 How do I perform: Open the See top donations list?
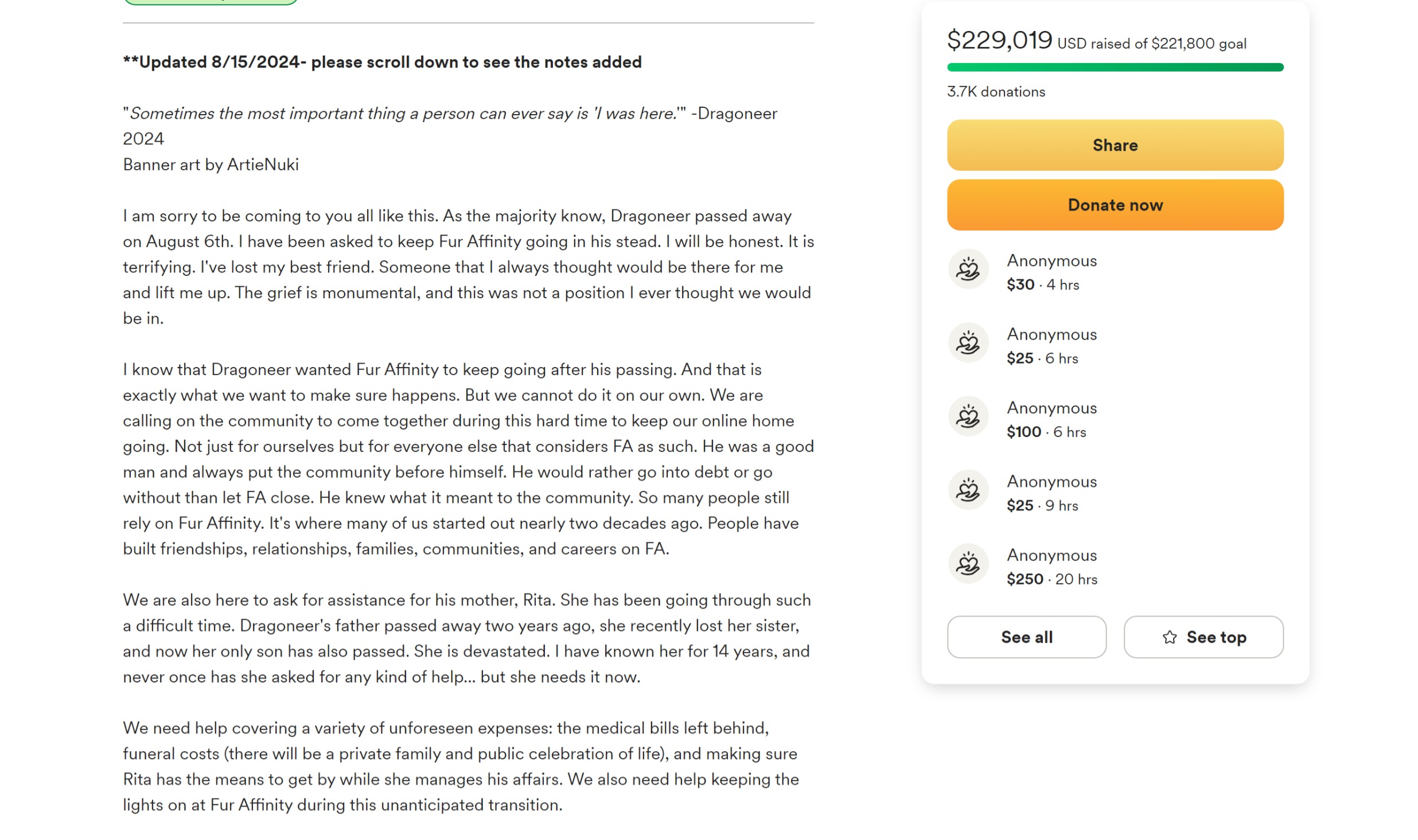click(x=1203, y=637)
